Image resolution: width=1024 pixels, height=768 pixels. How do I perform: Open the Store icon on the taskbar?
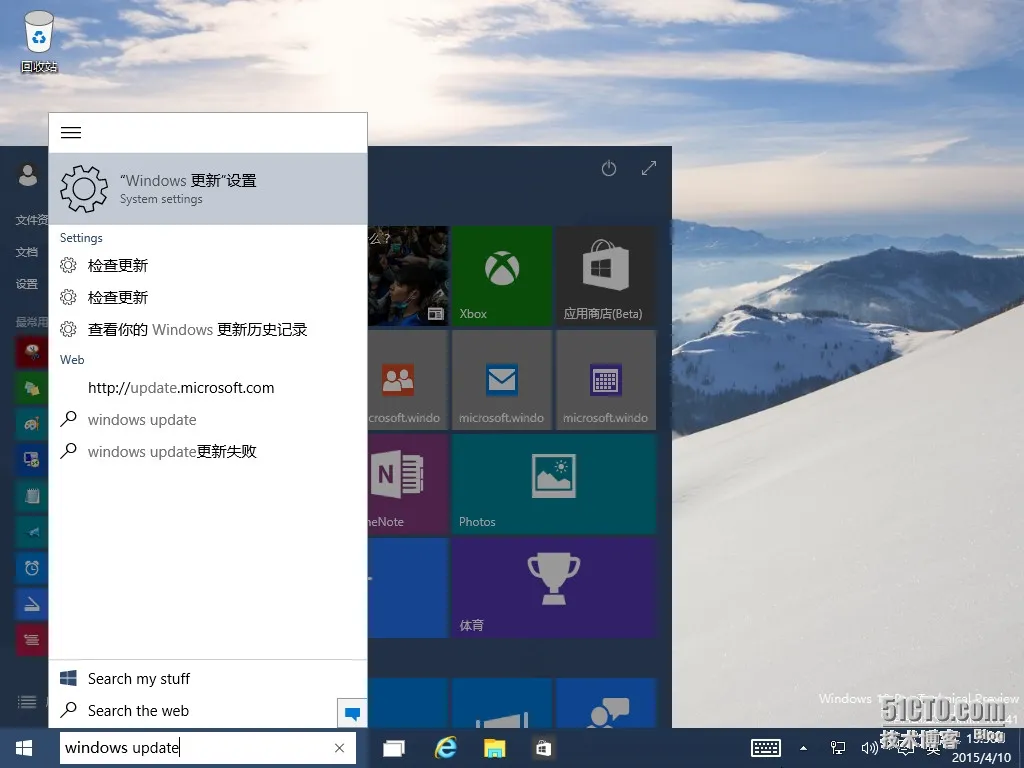543,748
